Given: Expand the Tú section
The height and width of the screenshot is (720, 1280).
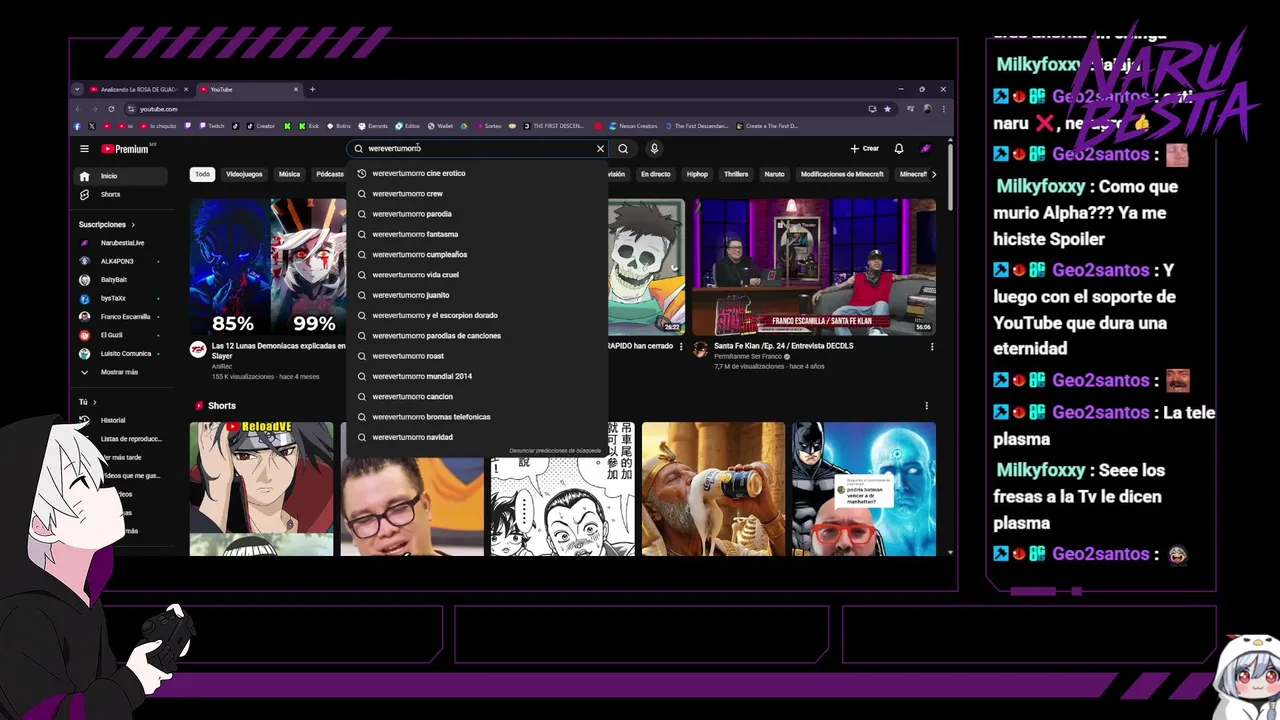Looking at the screenshot, I should point(88,402).
